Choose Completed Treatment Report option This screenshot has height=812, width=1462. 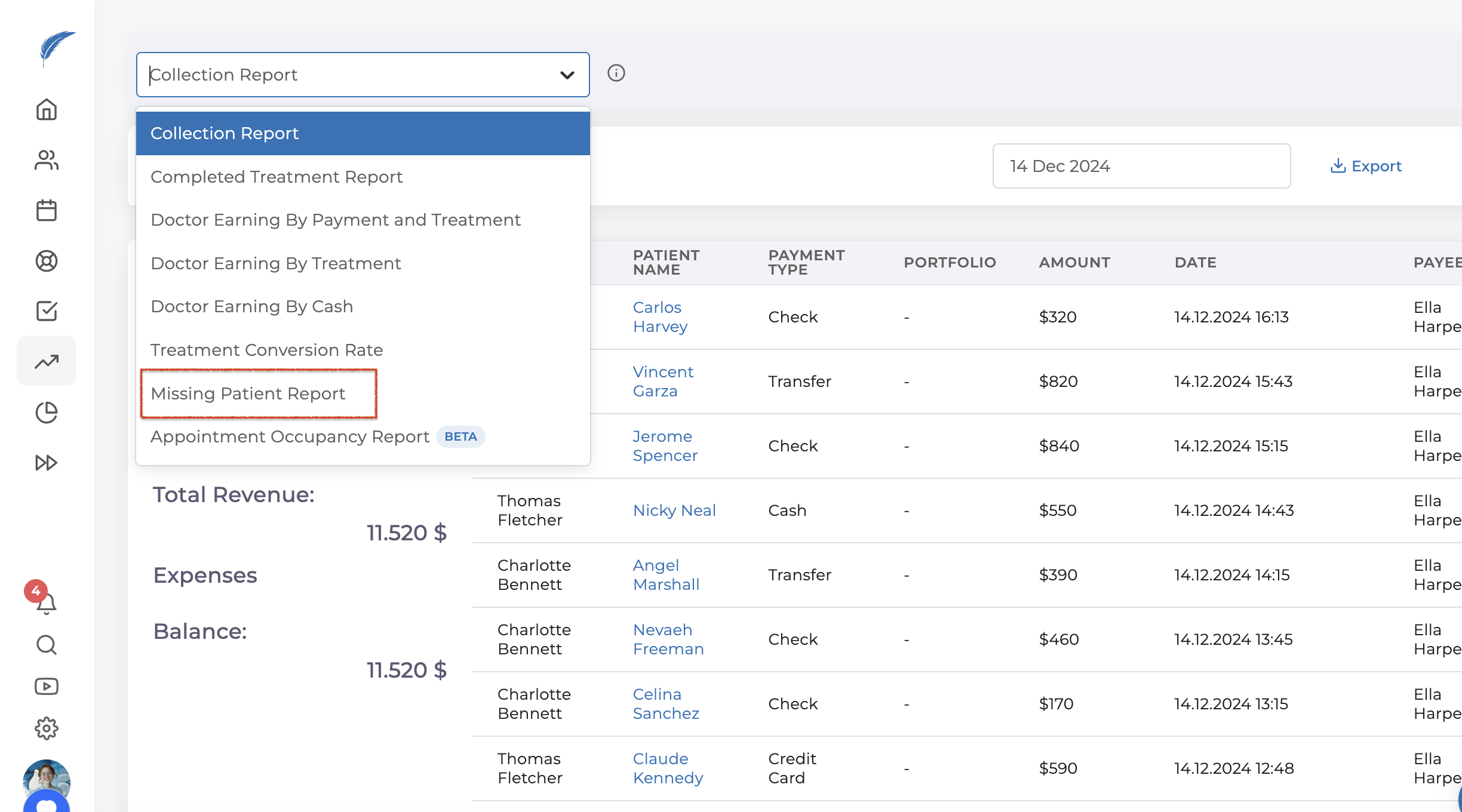277,177
